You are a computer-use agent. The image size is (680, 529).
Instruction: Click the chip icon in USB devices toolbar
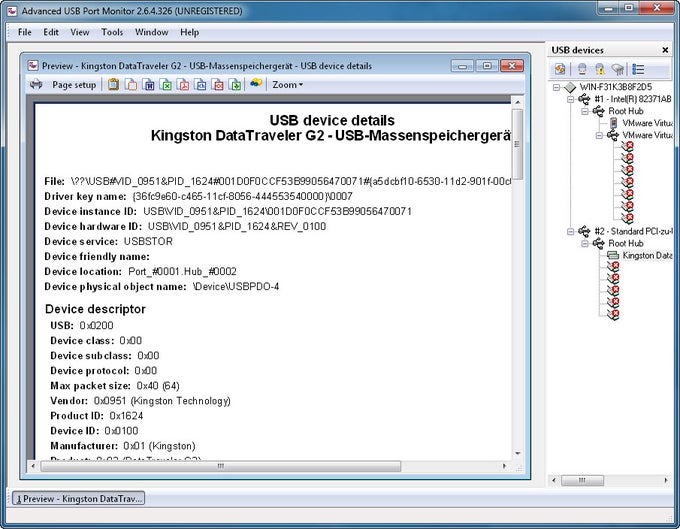tap(618, 69)
